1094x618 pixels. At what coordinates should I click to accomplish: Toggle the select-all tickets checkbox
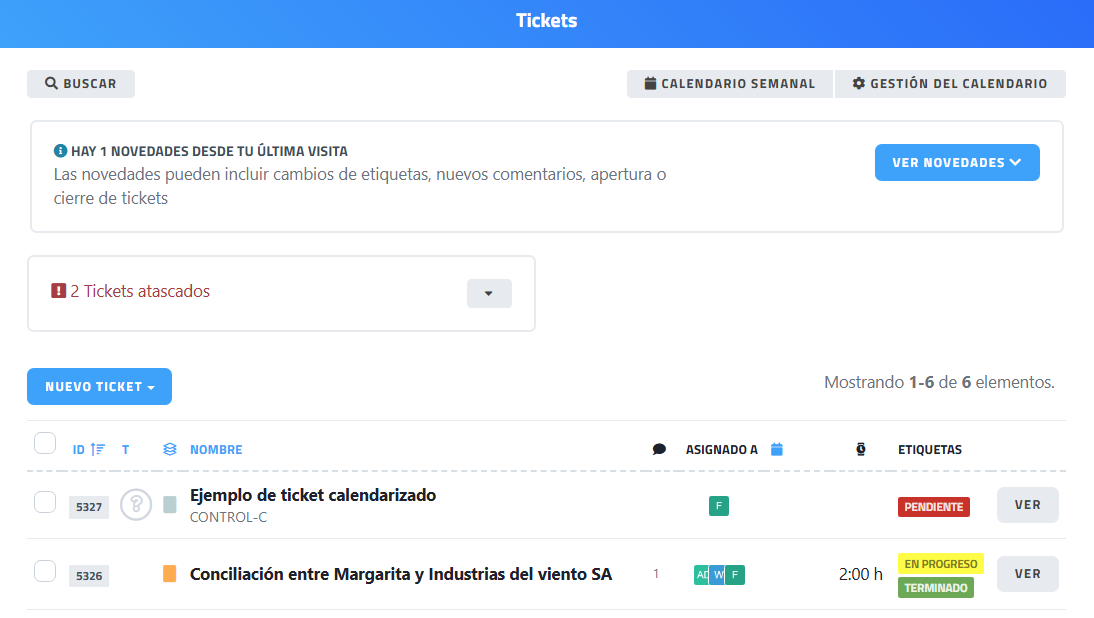(45, 443)
